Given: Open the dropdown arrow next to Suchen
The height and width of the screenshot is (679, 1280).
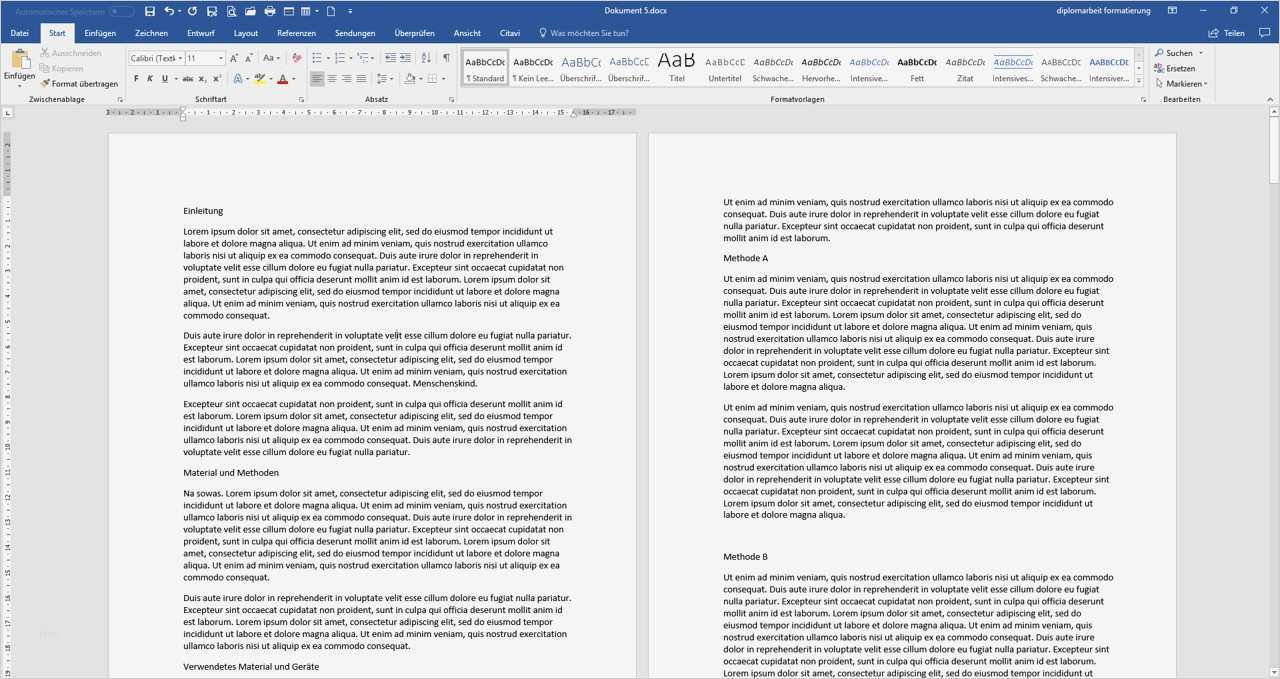Looking at the screenshot, I should click(1201, 53).
